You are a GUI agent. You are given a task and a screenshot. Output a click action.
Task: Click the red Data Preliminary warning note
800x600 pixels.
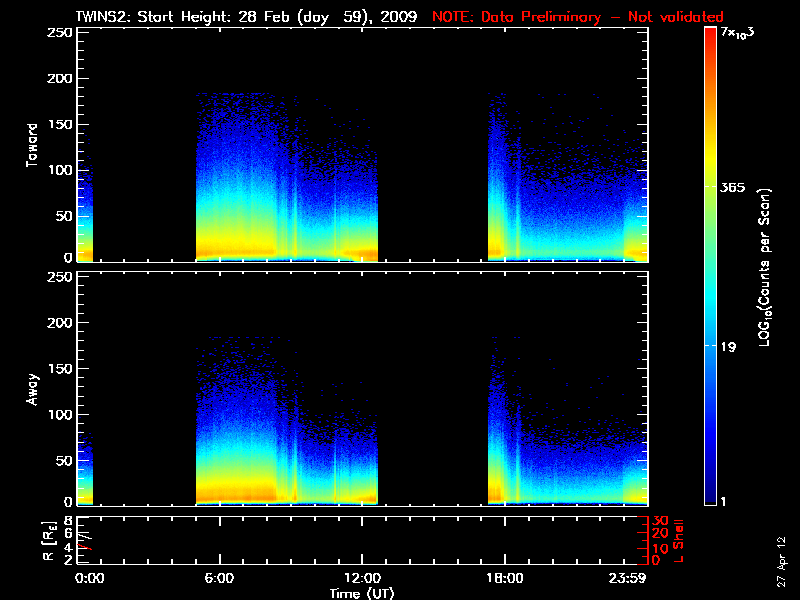click(578, 17)
